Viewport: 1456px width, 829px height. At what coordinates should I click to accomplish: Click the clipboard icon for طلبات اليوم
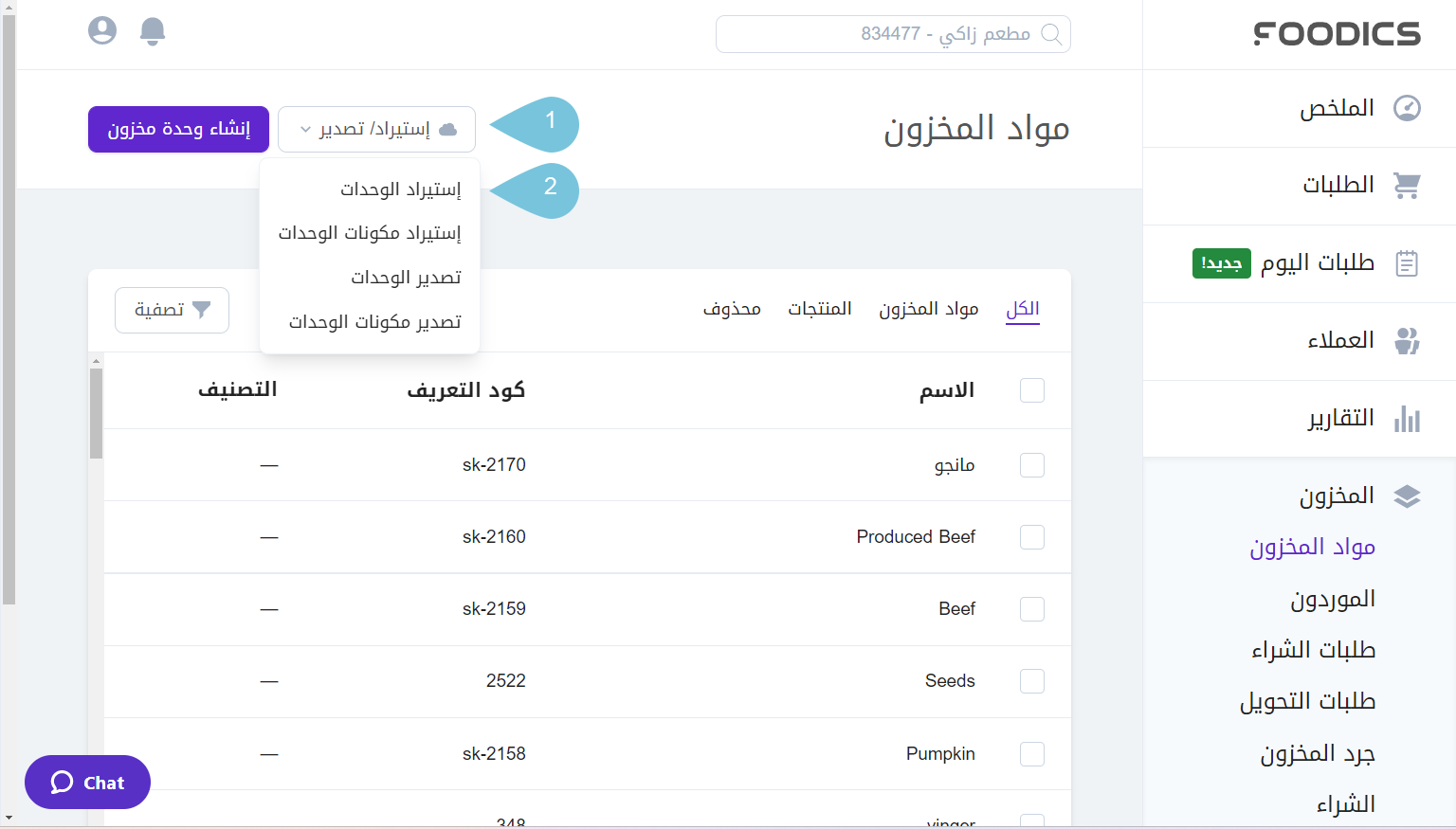click(1407, 262)
